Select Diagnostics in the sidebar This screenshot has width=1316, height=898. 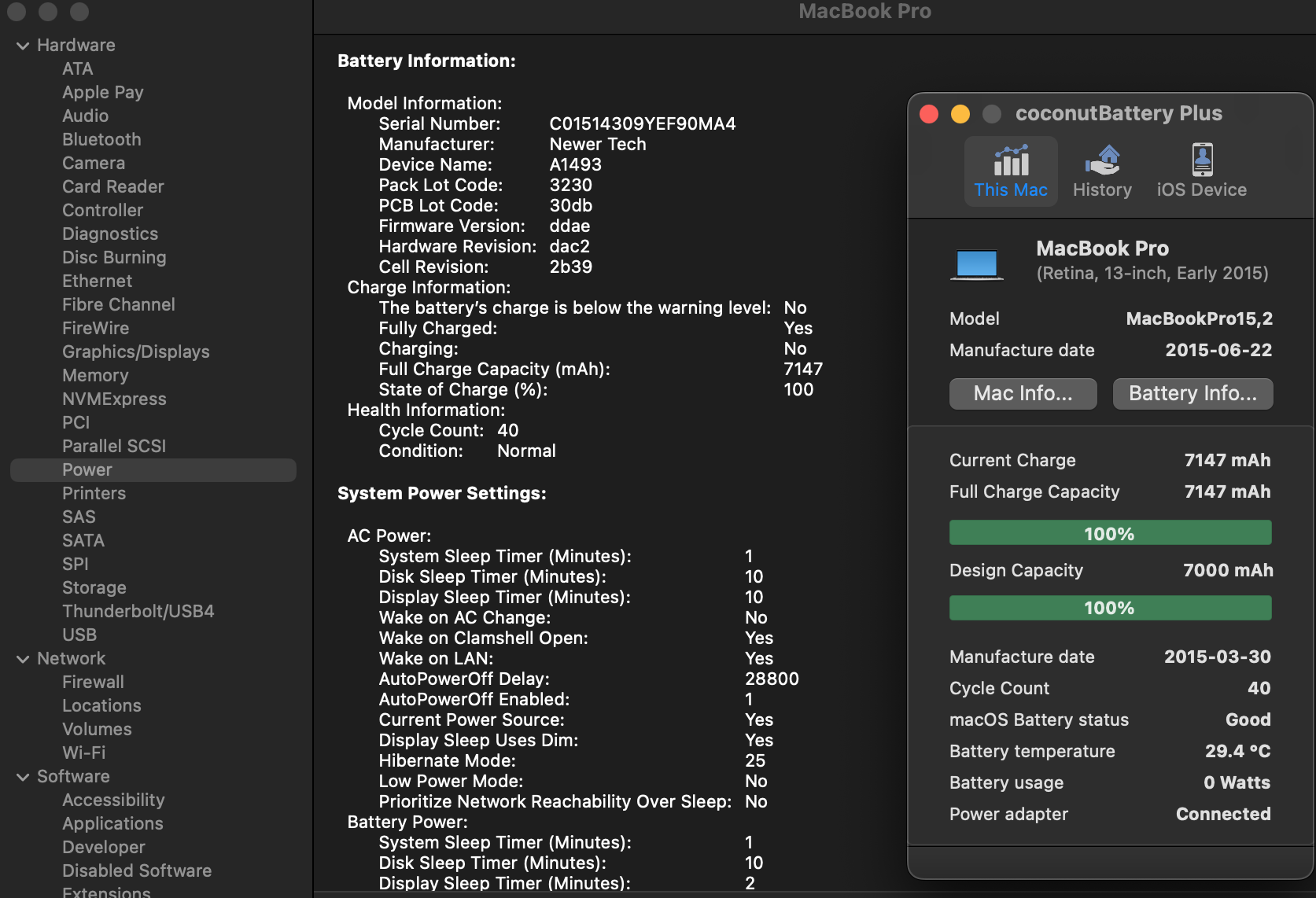click(x=110, y=234)
